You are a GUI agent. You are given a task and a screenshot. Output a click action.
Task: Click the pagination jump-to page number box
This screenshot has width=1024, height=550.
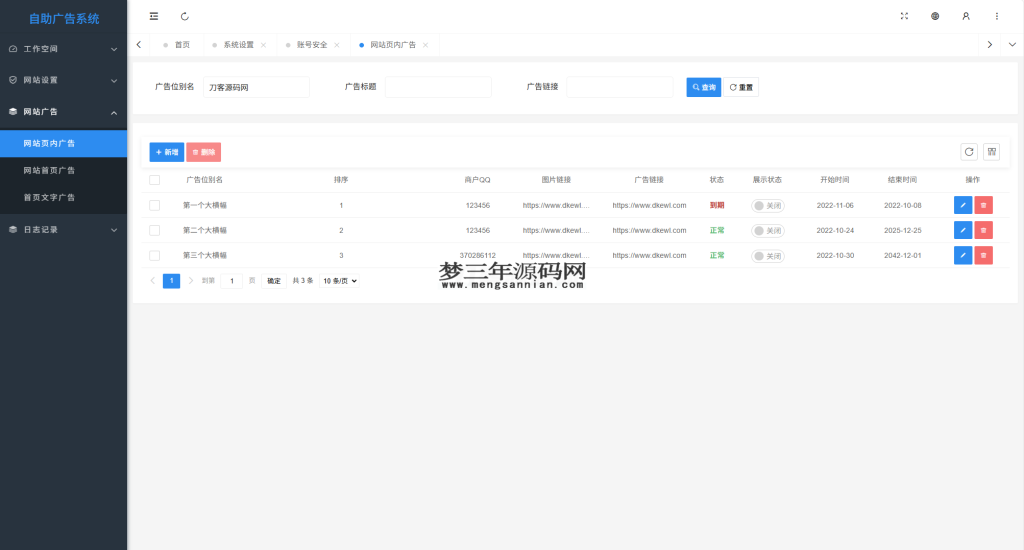tap(232, 281)
